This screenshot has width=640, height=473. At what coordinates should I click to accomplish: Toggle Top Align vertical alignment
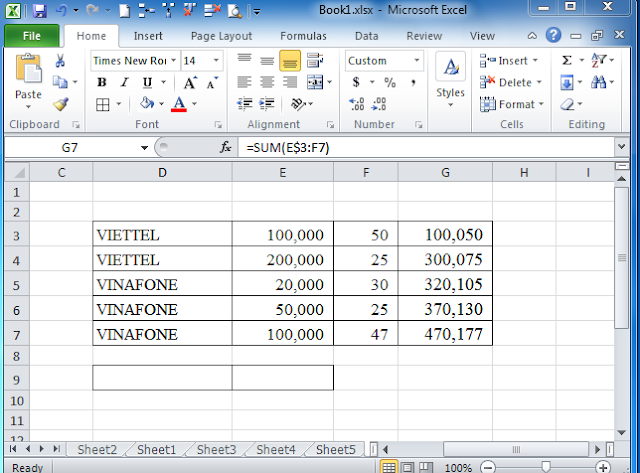(x=244, y=60)
